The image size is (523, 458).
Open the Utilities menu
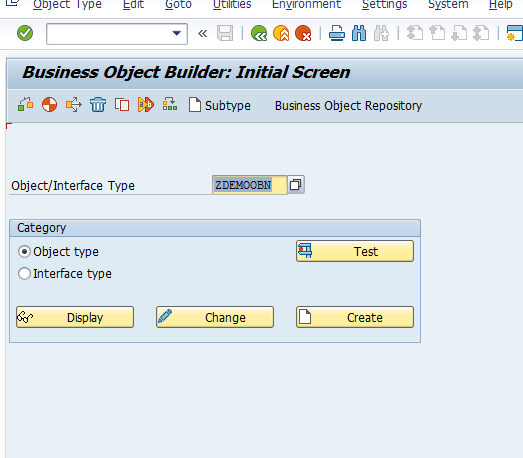232,5
